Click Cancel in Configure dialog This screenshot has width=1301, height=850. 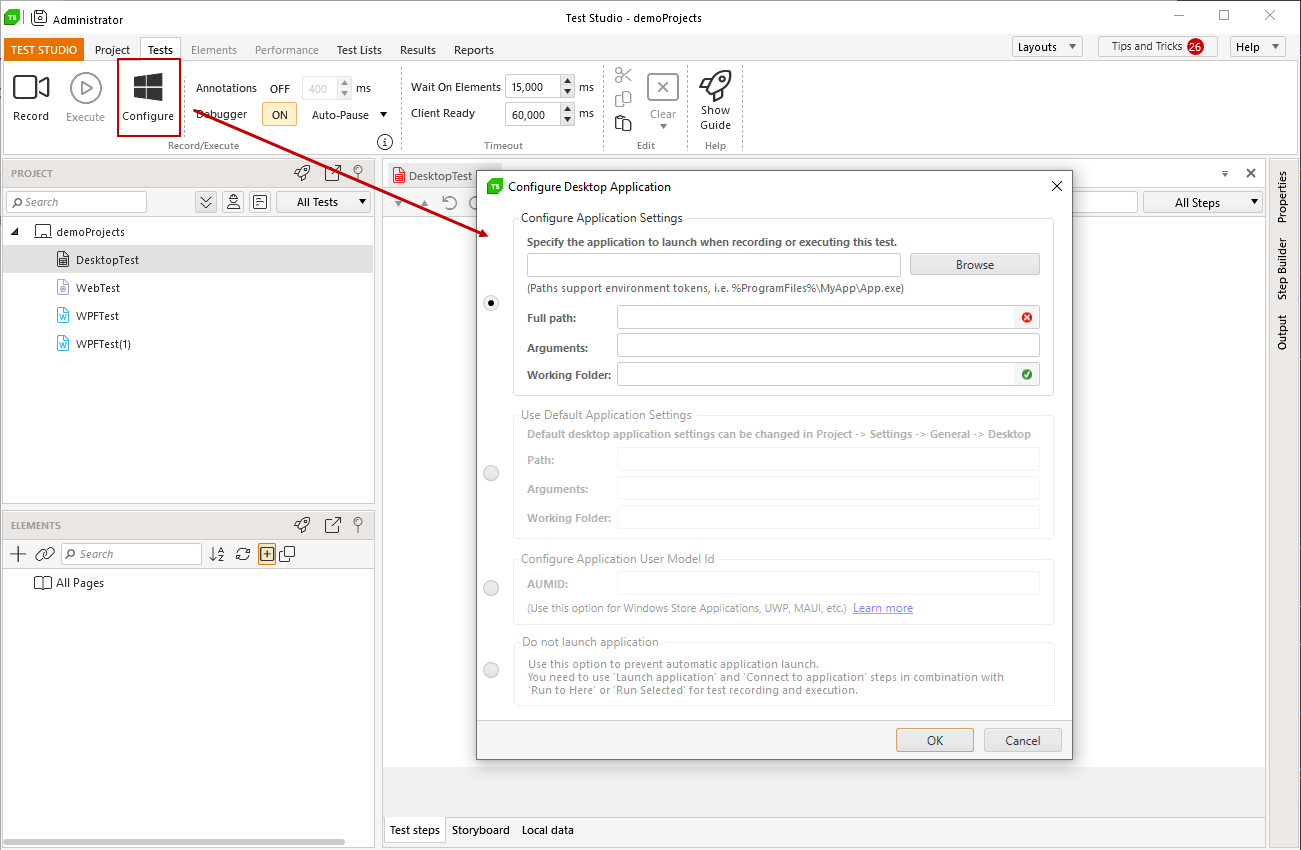coord(1023,741)
